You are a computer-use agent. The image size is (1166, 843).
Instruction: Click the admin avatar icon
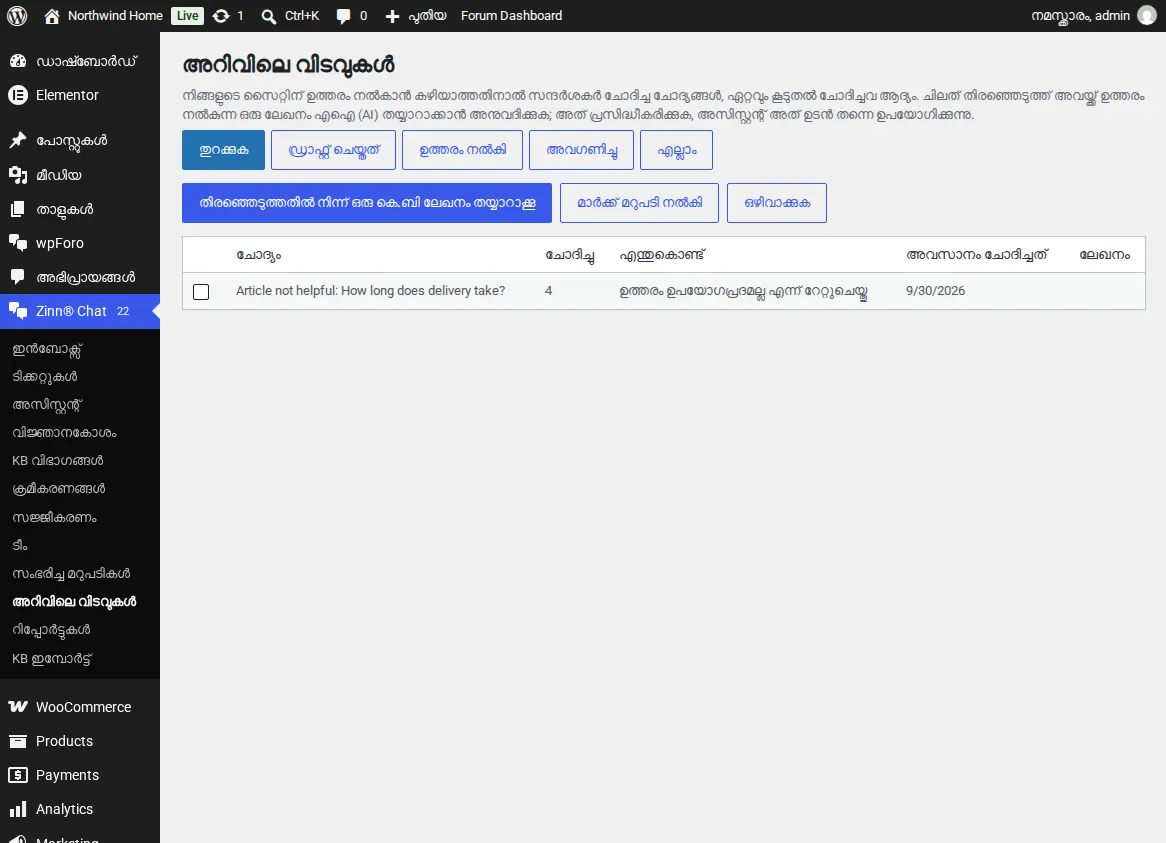coord(1147,16)
